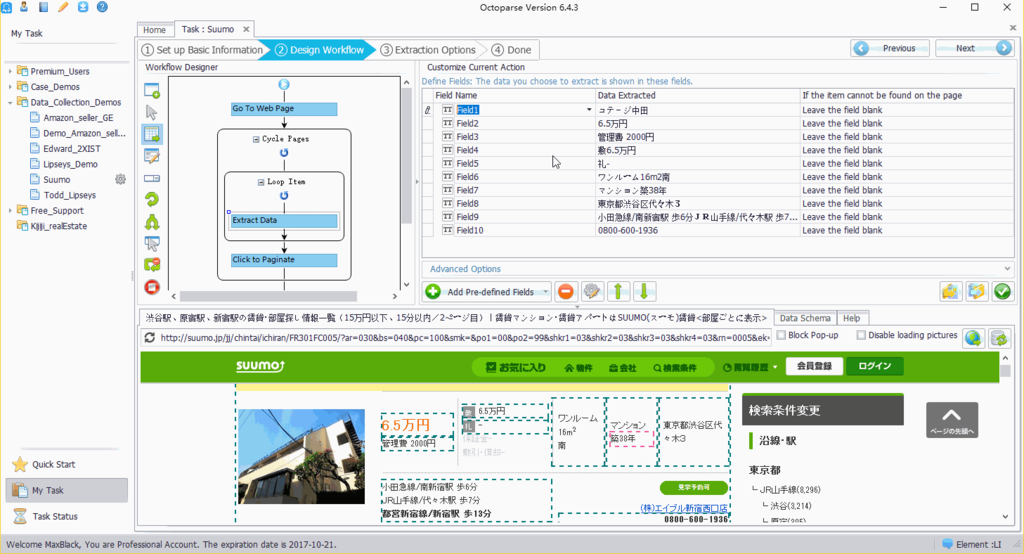Expand the Case_Demos folder
This screenshot has width=1024, height=554.
point(10,87)
